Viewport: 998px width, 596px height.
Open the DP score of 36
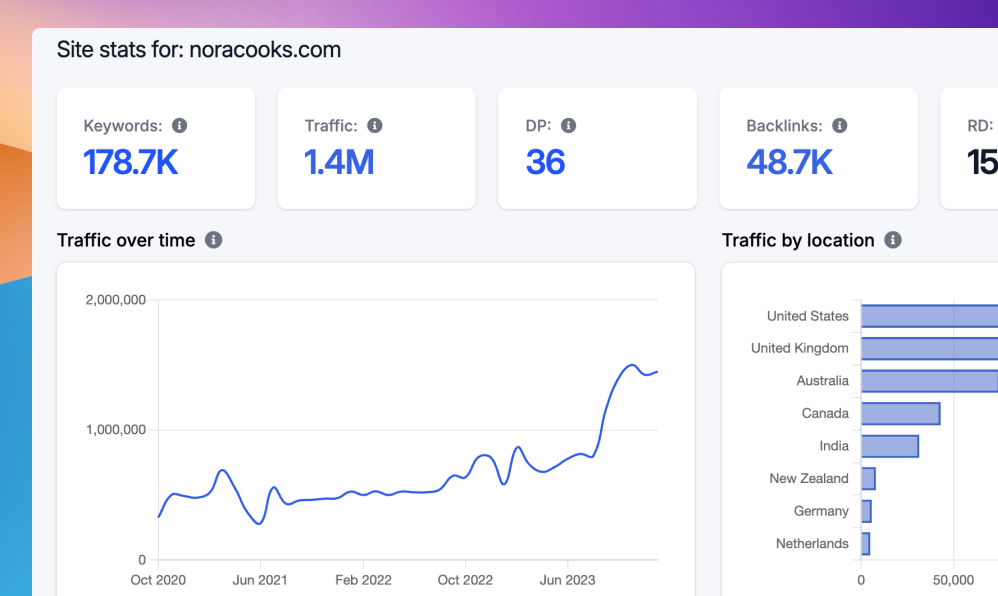545,162
